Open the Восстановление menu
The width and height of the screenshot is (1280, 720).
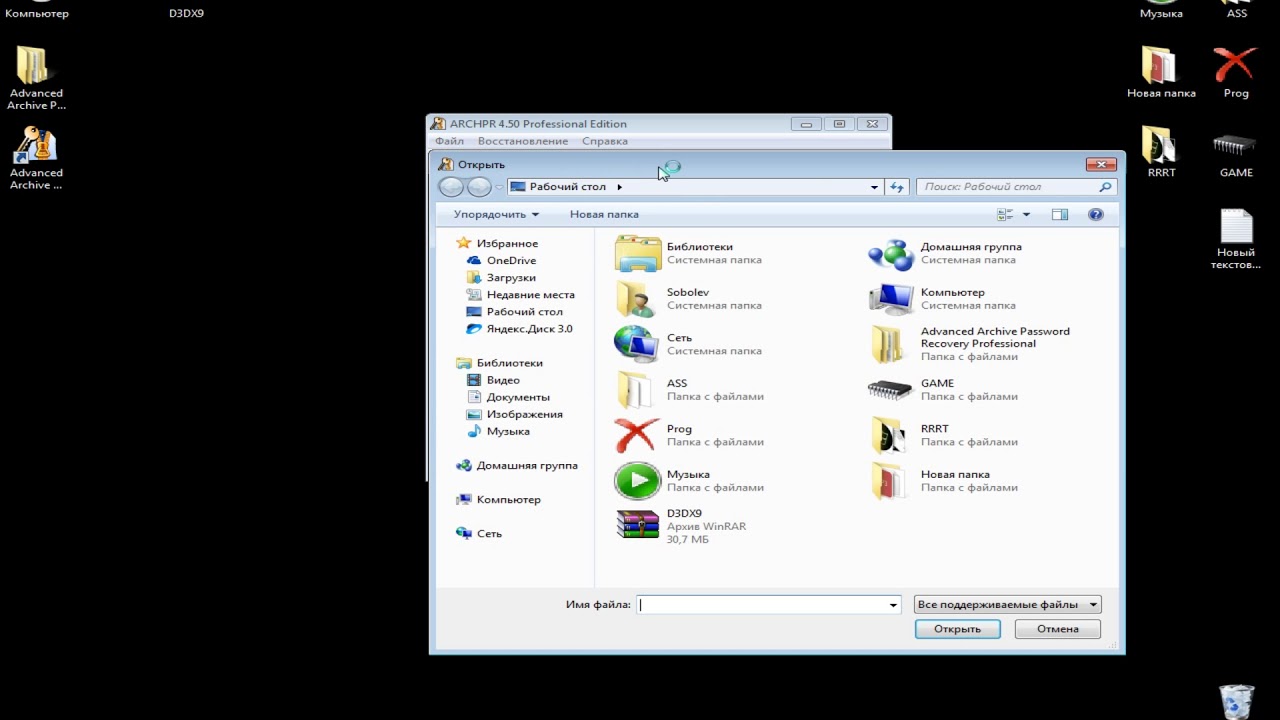click(x=522, y=141)
